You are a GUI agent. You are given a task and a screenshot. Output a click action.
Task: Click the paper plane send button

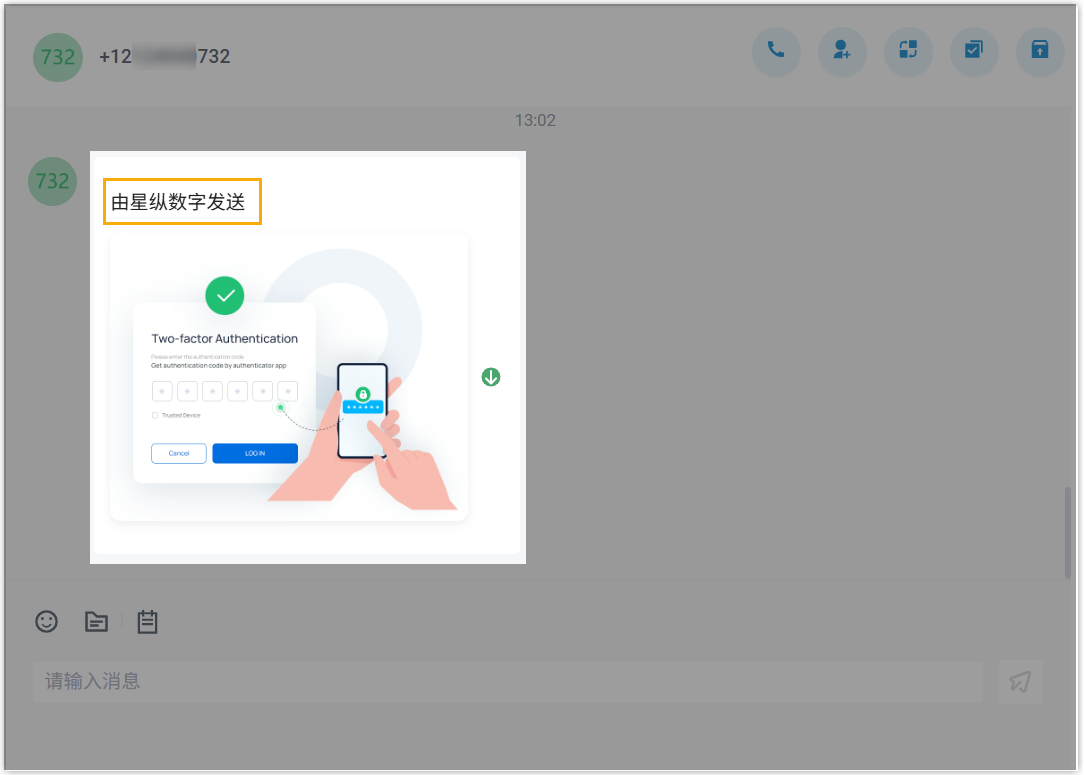coord(1020,682)
